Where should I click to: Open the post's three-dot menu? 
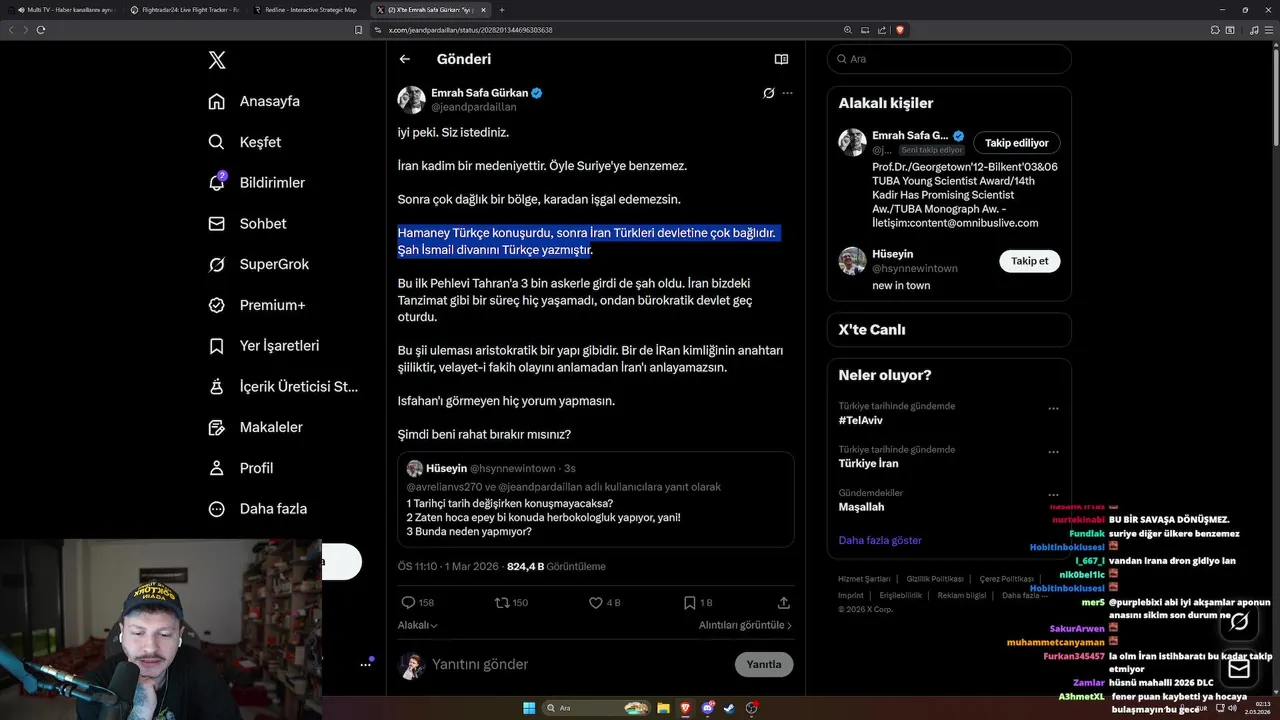(788, 93)
